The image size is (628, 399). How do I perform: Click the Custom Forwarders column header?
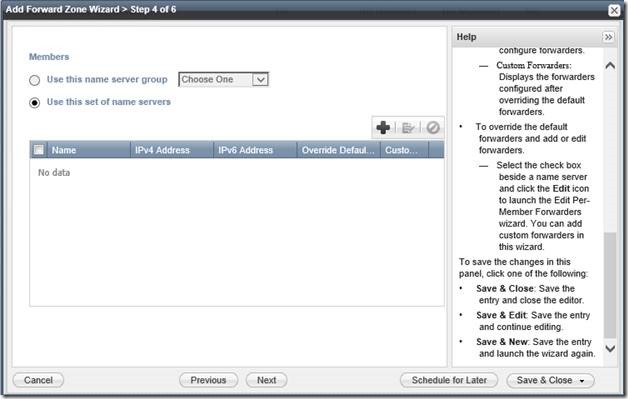click(x=404, y=150)
